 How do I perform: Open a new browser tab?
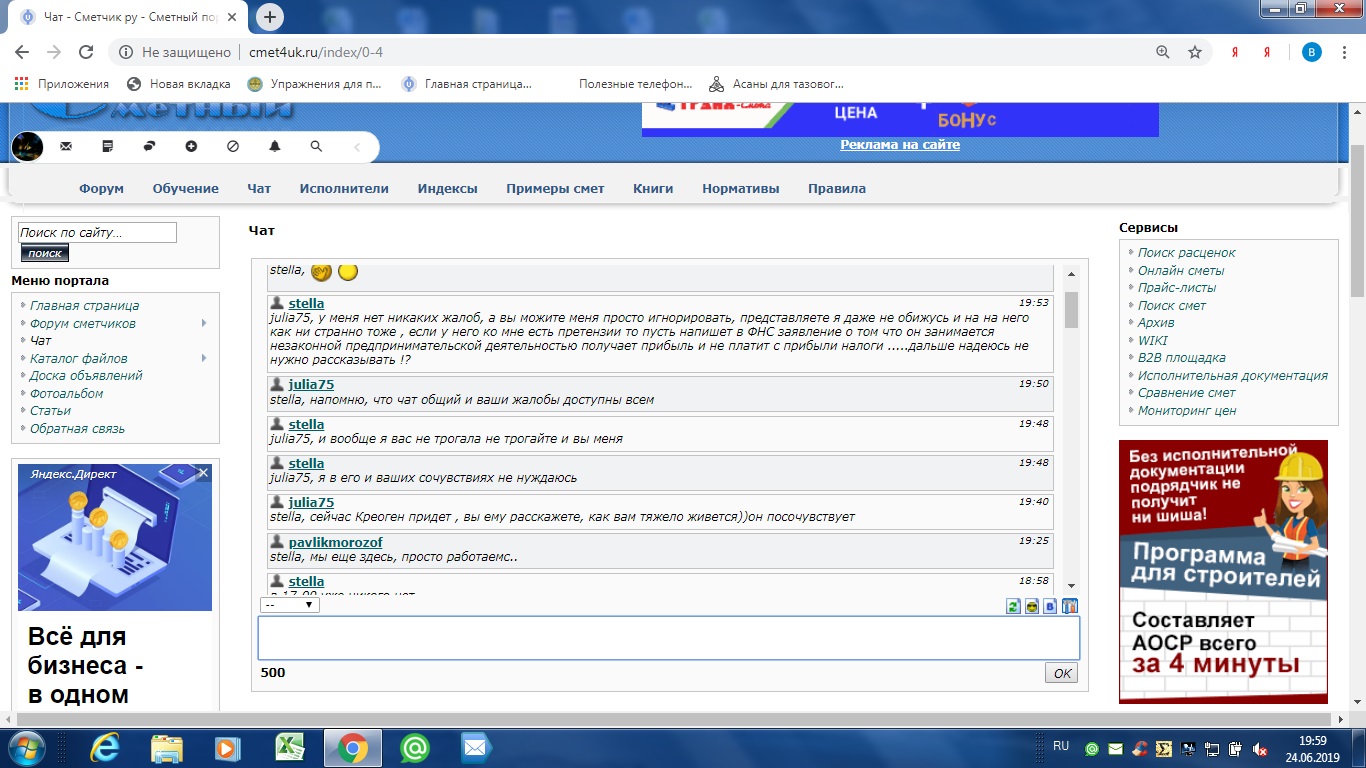[270, 17]
